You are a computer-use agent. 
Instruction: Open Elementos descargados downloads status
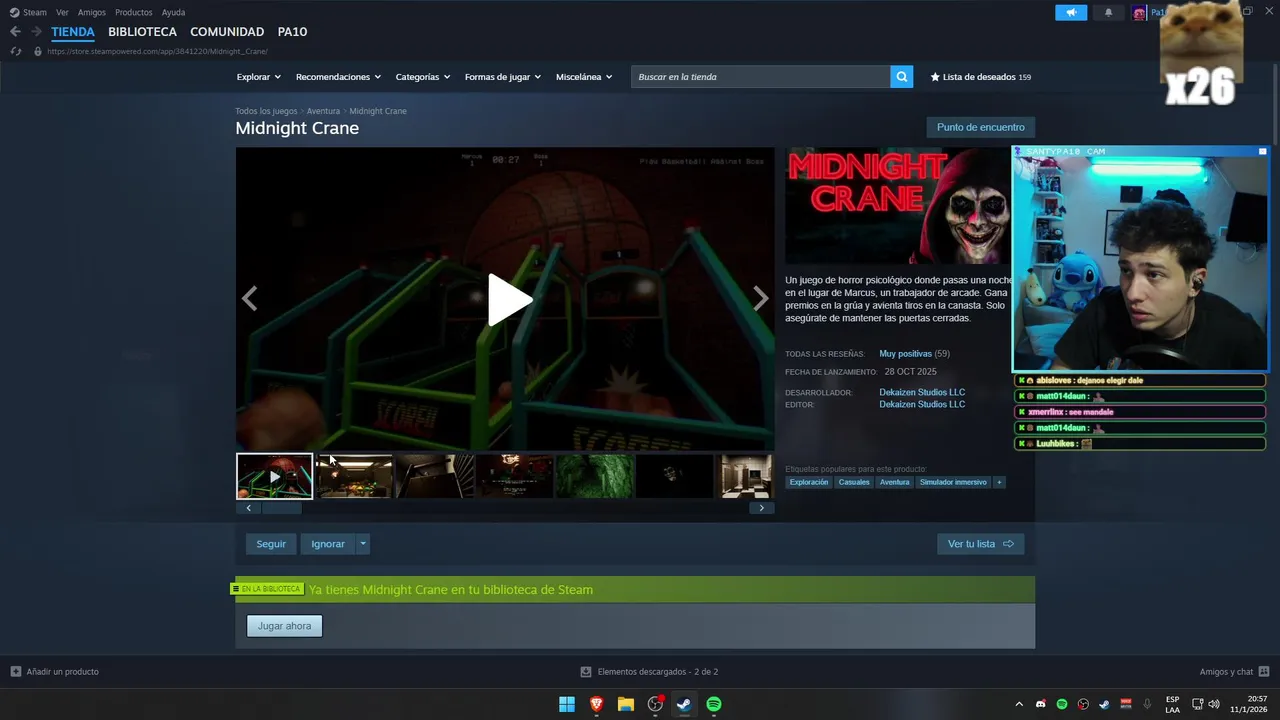click(649, 672)
